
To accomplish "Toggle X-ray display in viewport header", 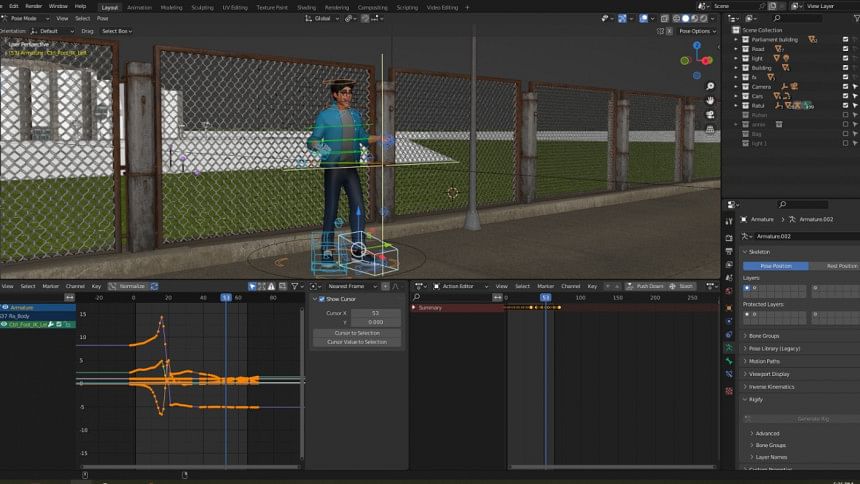I will click(x=666, y=18).
